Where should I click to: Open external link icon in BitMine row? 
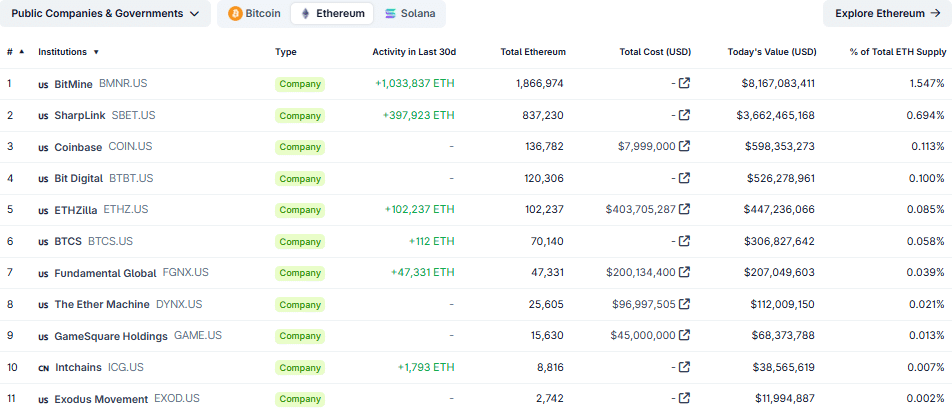pyautogui.click(x=684, y=83)
